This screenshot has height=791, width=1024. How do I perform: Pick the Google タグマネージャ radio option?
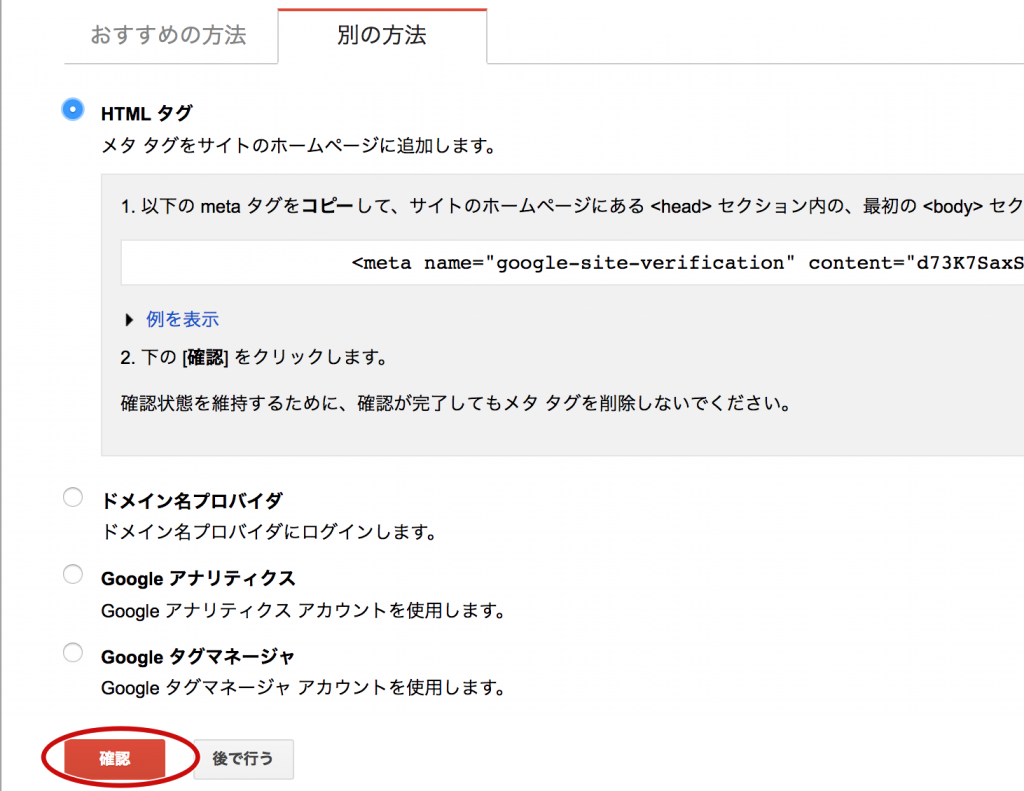[x=72, y=652]
